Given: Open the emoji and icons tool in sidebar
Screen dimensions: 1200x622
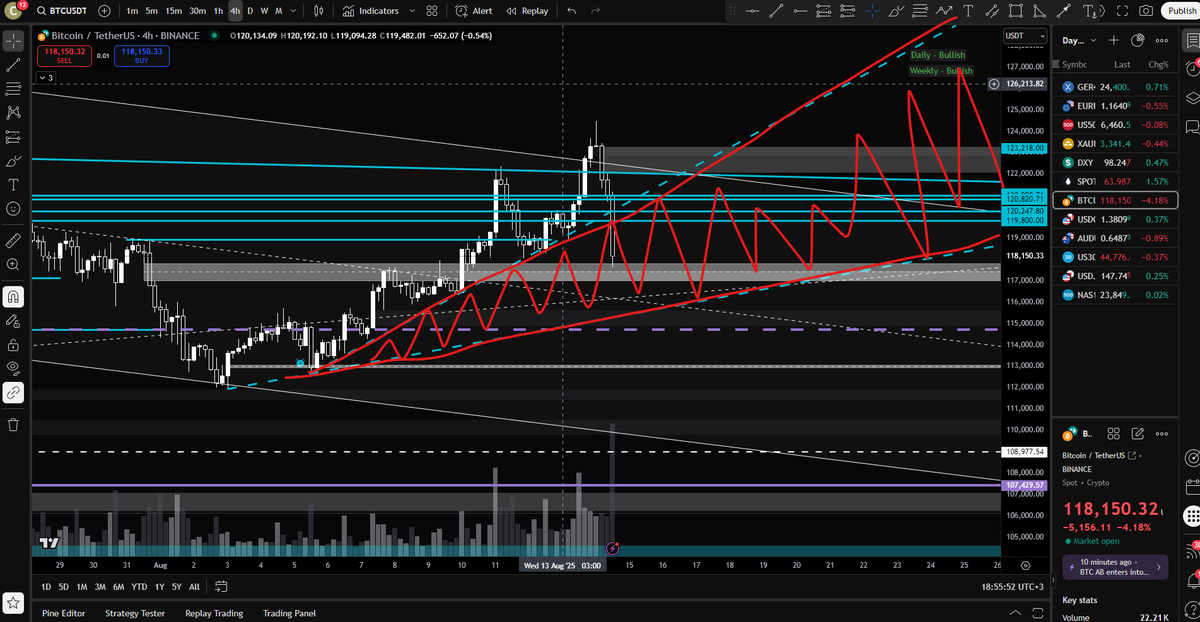Looking at the screenshot, I should point(13,209).
